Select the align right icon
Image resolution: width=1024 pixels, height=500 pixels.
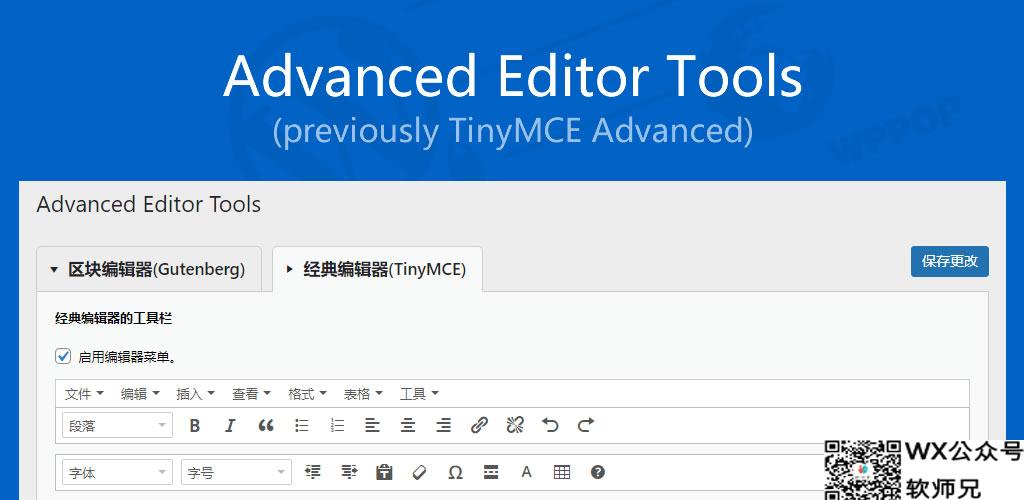pyautogui.click(x=443, y=426)
